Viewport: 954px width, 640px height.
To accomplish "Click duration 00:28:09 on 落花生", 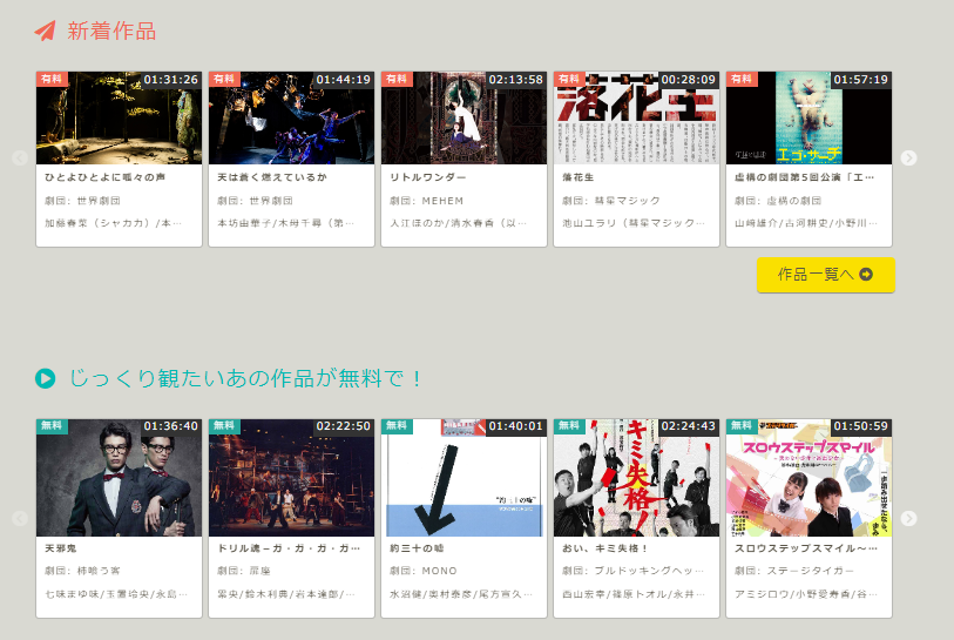I will pyautogui.click(x=688, y=80).
